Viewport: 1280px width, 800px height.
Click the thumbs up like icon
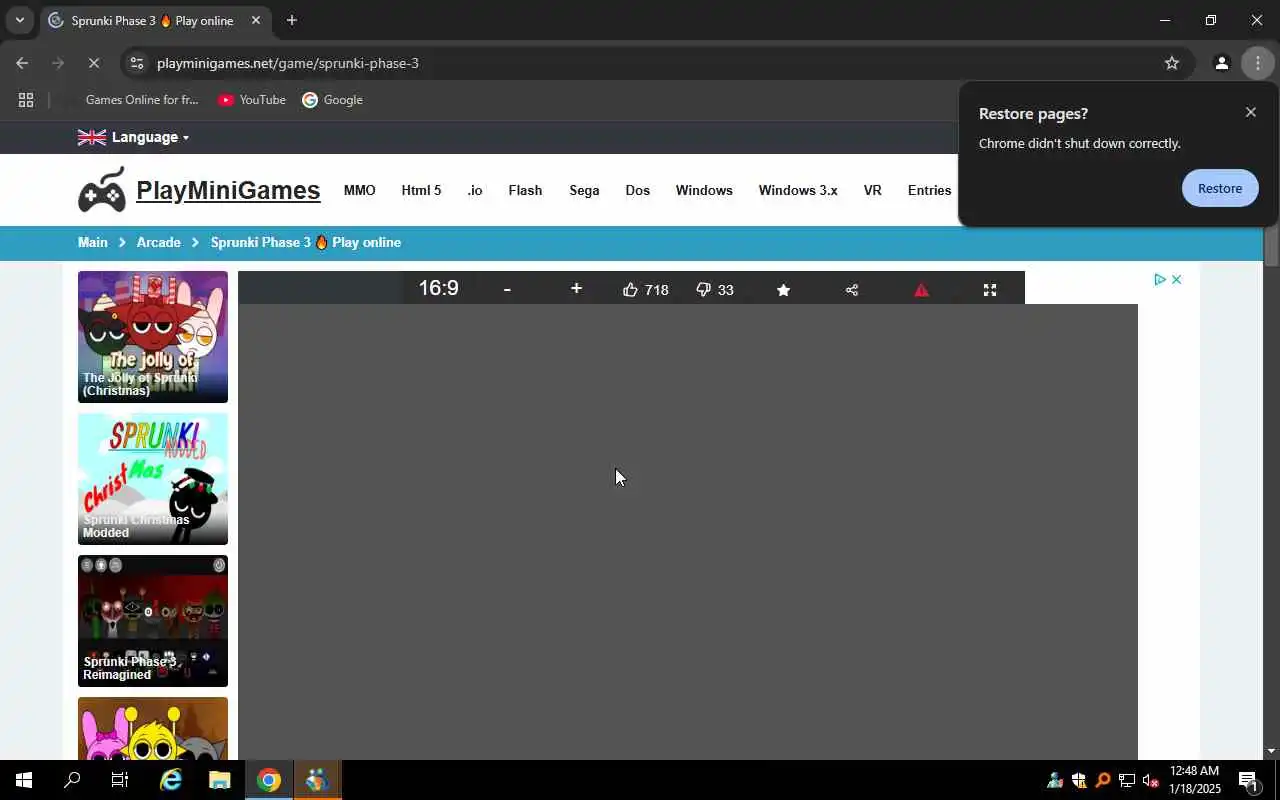click(x=630, y=290)
